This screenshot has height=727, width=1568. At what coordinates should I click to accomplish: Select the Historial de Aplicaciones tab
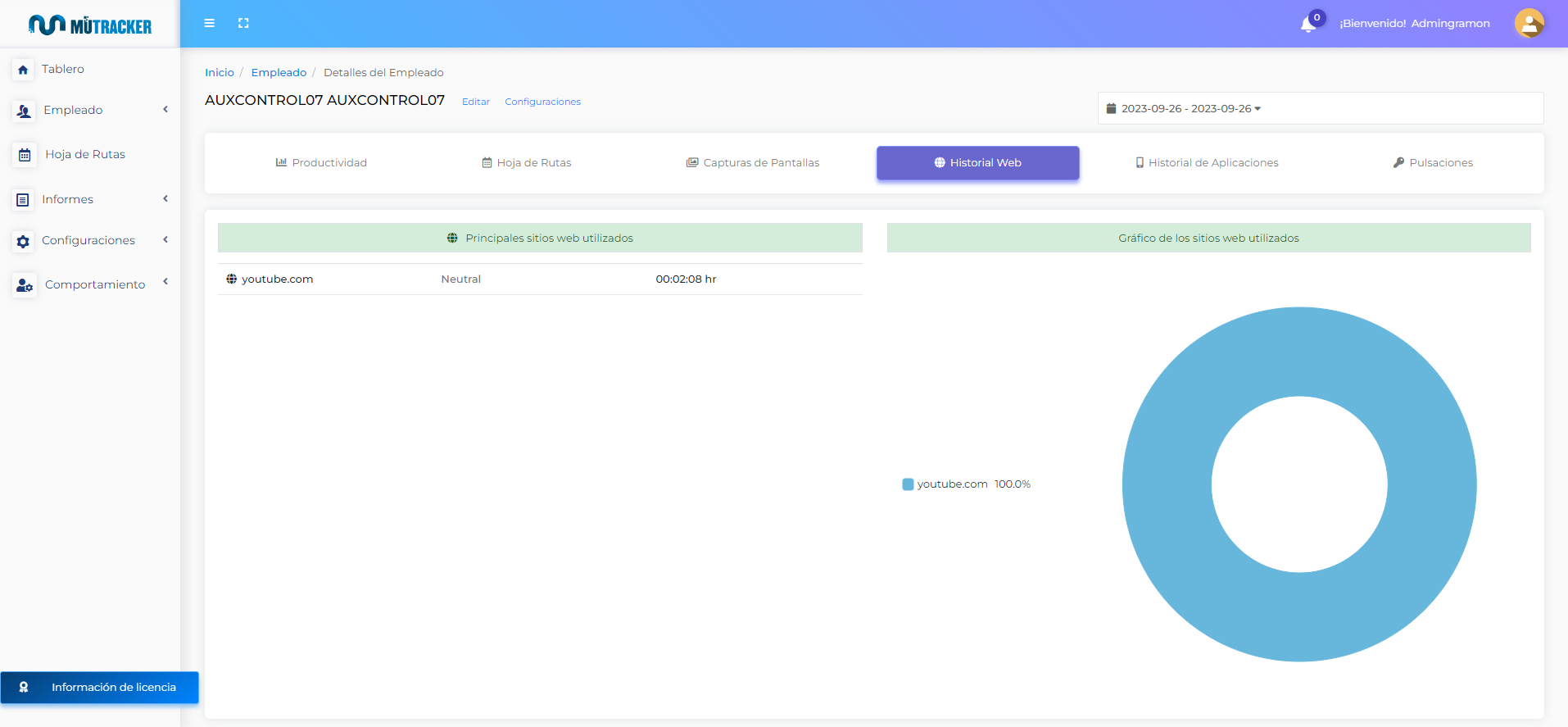1206,163
